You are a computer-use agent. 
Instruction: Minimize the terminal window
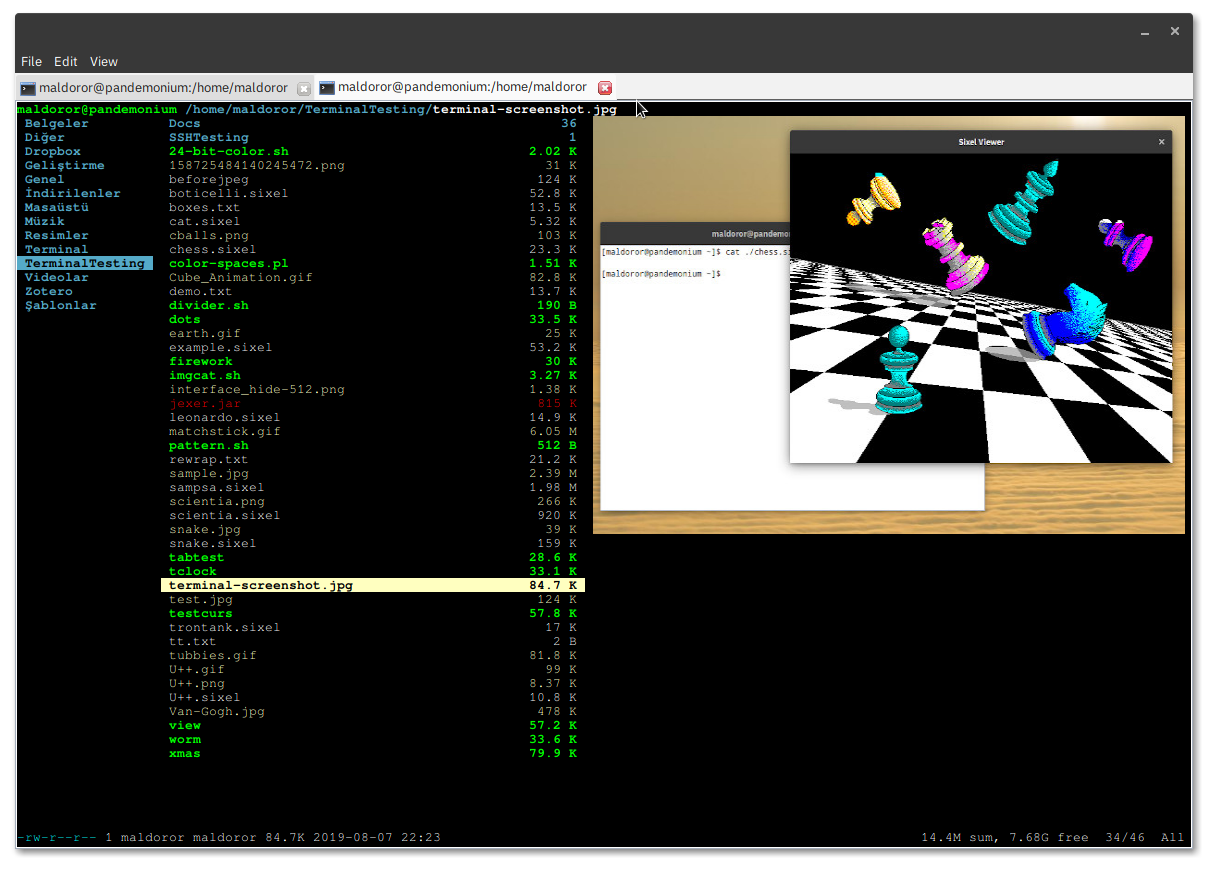[x=1145, y=32]
